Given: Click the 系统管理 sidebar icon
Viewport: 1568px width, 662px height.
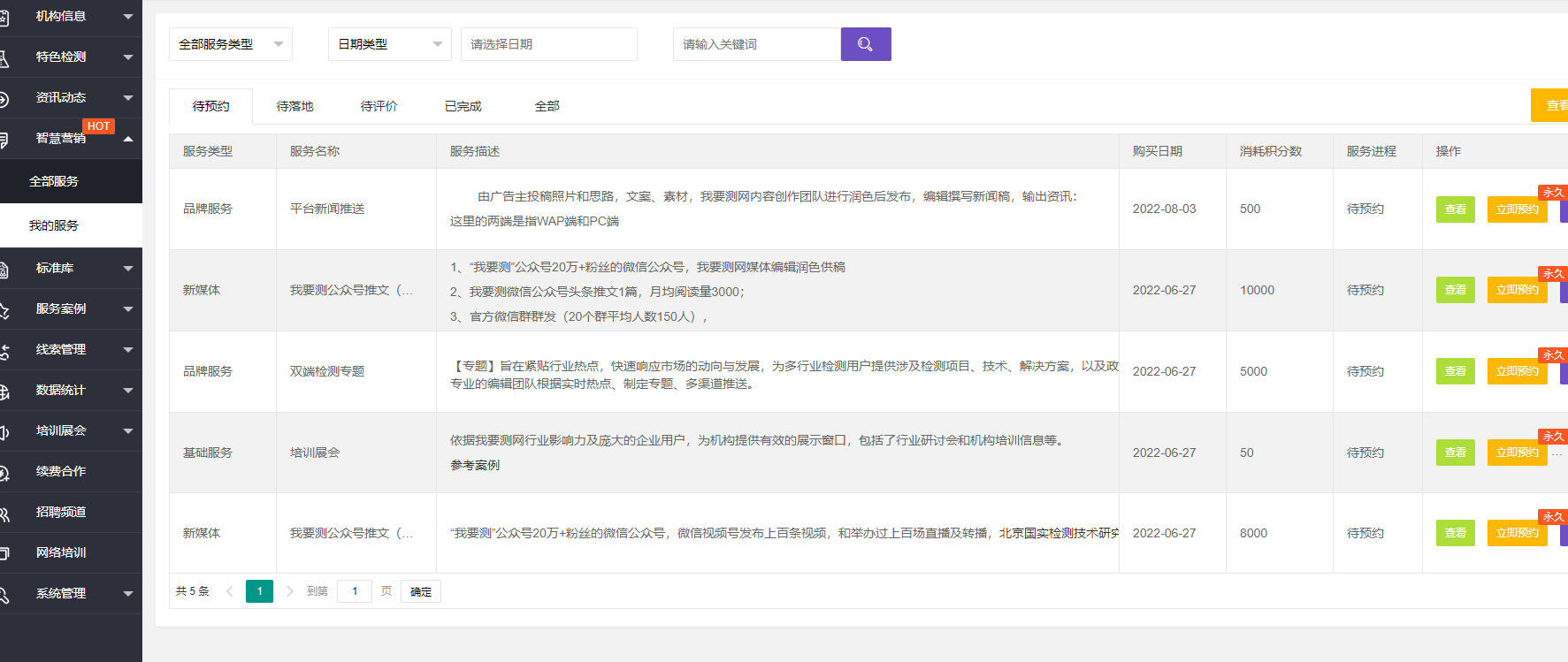Looking at the screenshot, I should tap(4, 595).
